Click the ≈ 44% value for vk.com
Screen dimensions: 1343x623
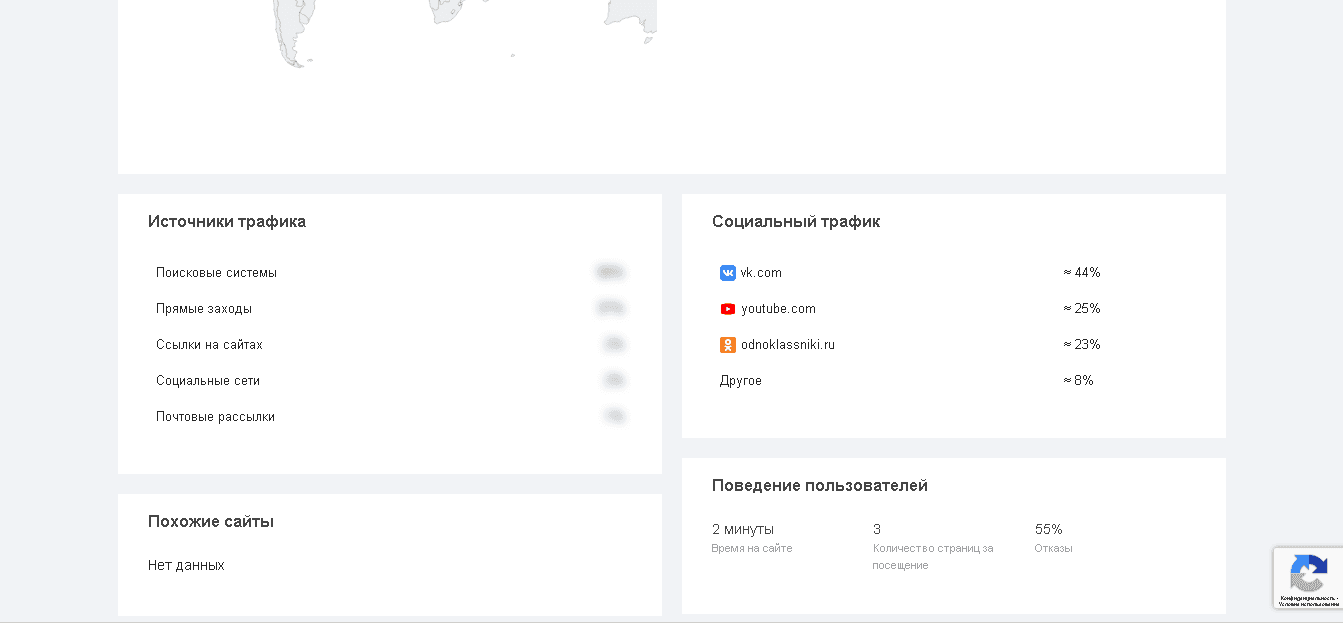1081,273
